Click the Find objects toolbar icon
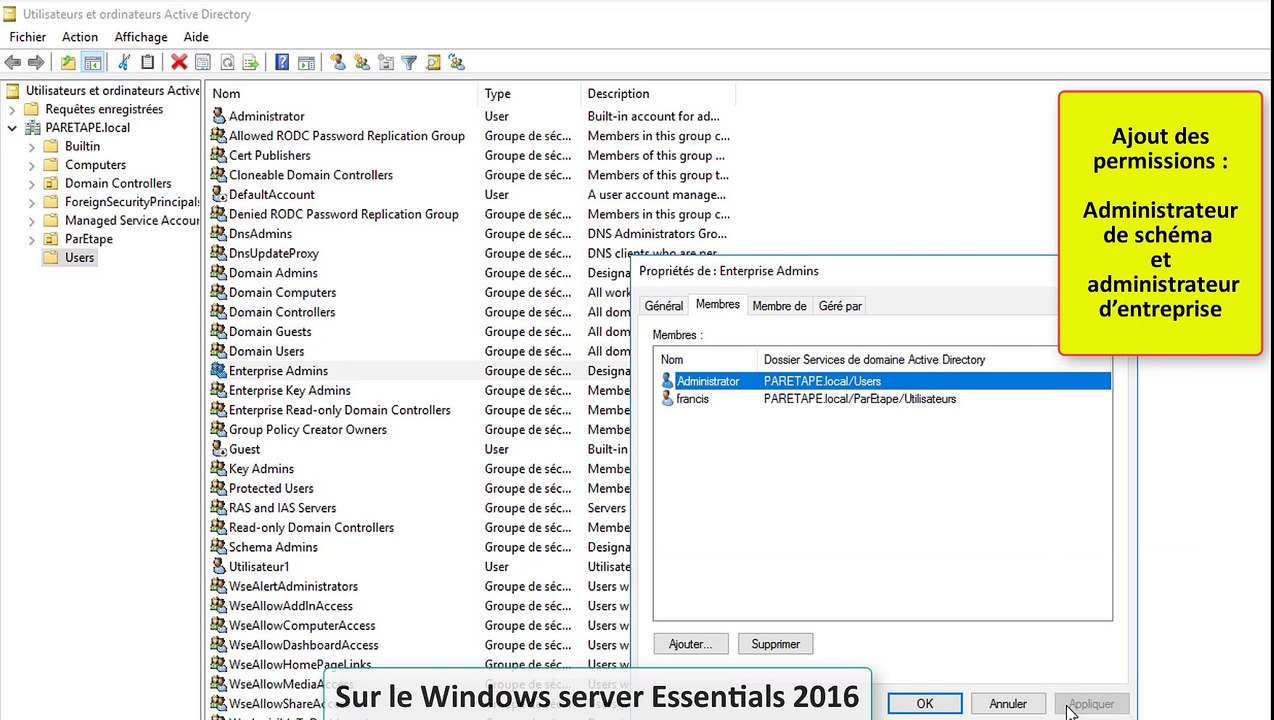1274x720 pixels. click(433, 62)
